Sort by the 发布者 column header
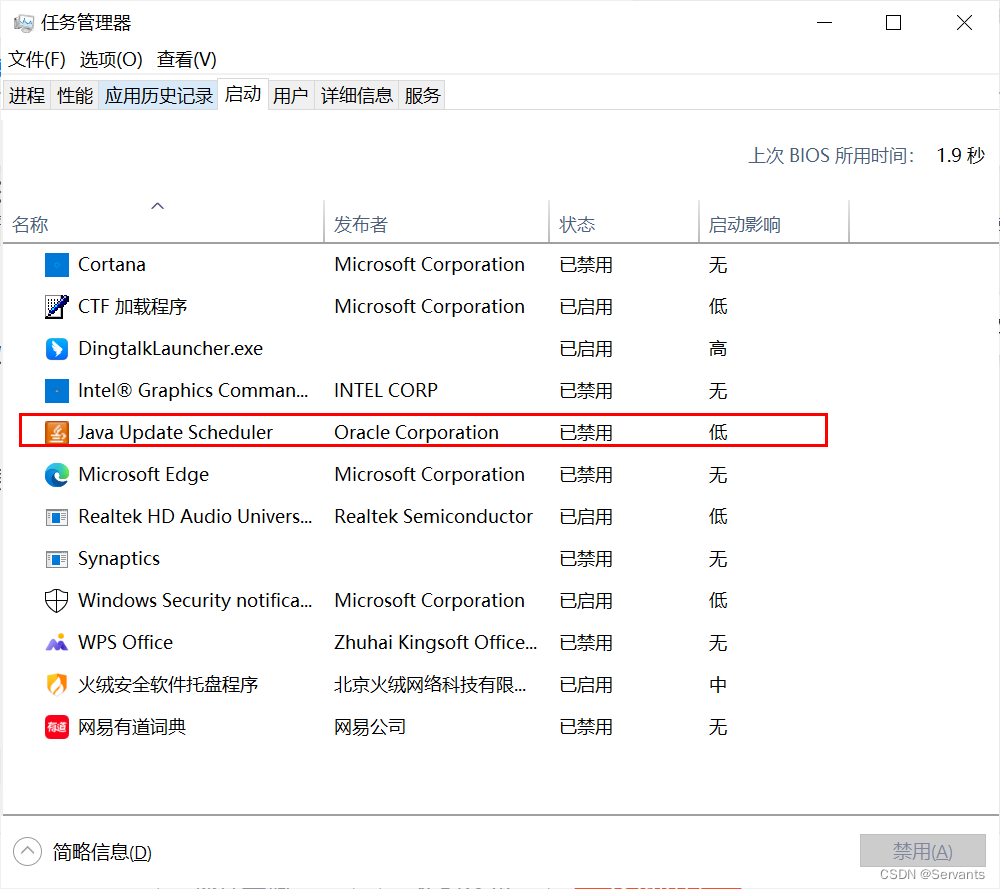Image resolution: width=1000 pixels, height=889 pixels. click(436, 222)
